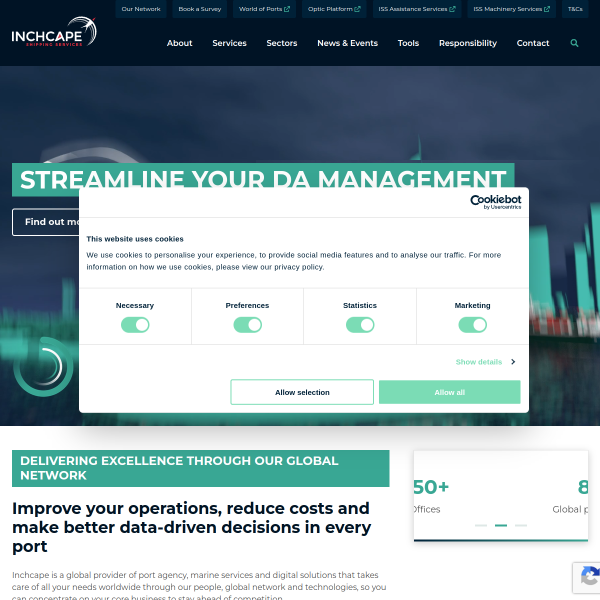Disable the Statistics cookie switch
The image size is (600, 600).
pos(360,325)
